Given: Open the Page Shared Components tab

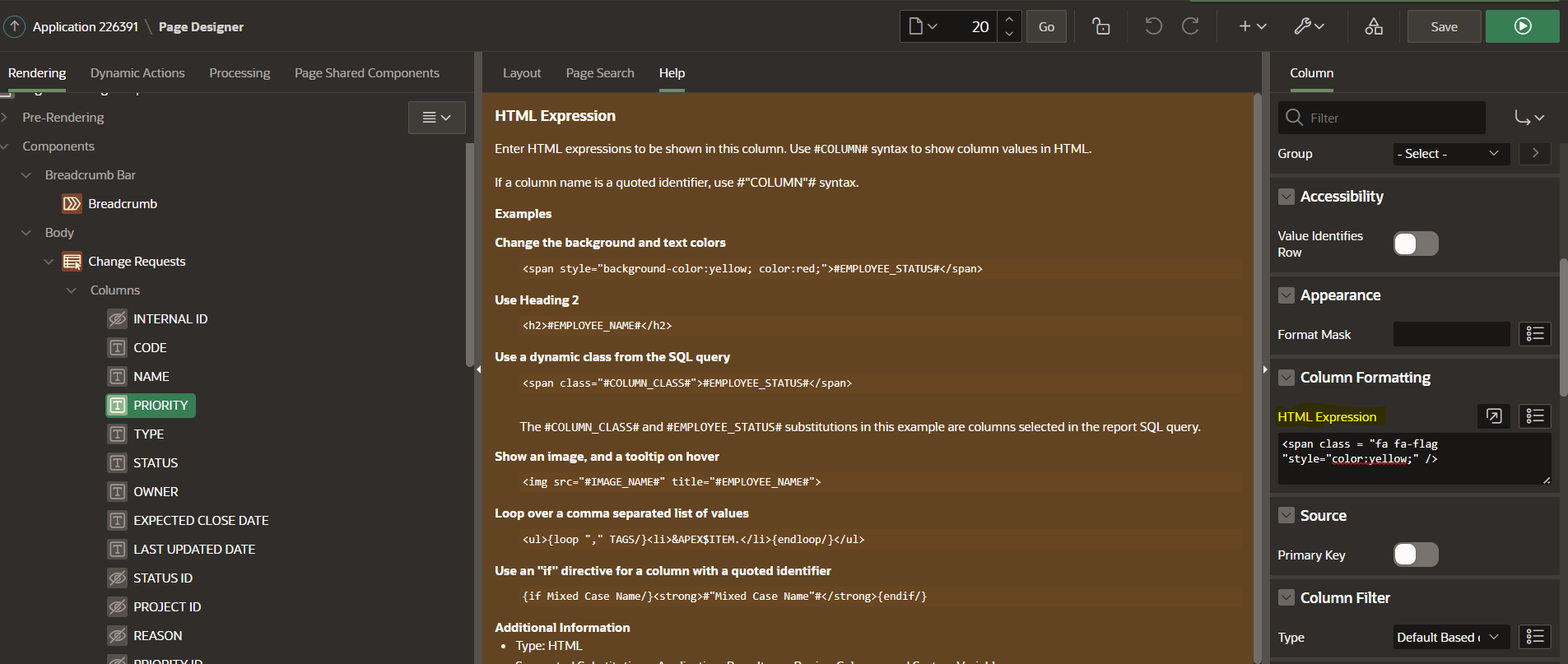Looking at the screenshot, I should [367, 73].
